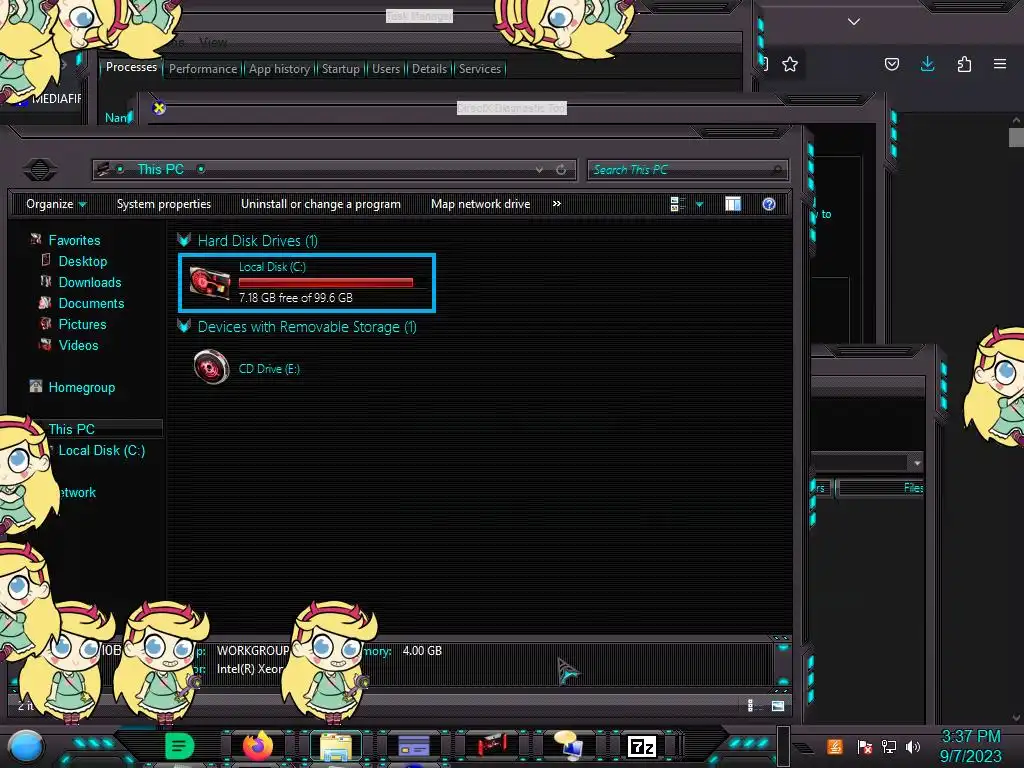This screenshot has height=768, width=1024.
Task: Expand the browser tab list chevron
Action: 854,22
